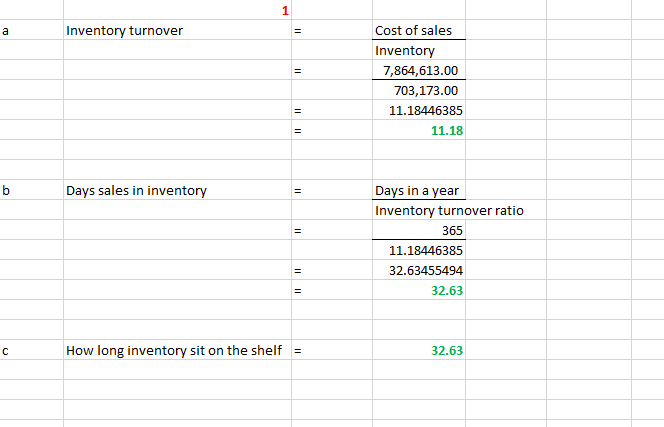Click 11.18446385 directly above green 11.18
This screenshot has width=664, height=427.
click(422, 111)
